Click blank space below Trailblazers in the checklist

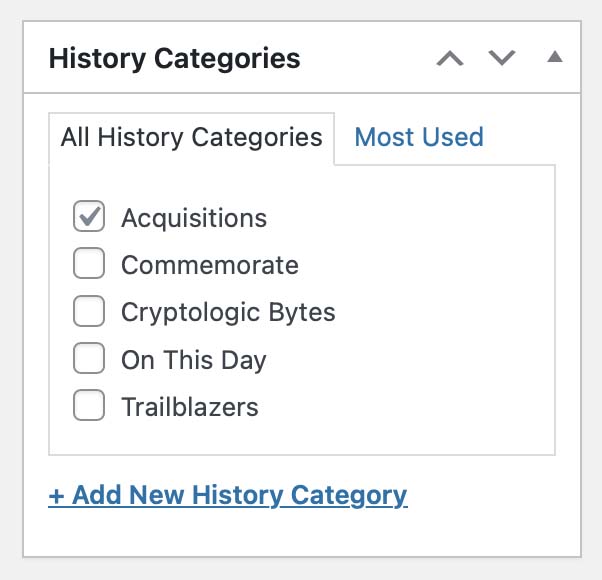coord(300,437)
